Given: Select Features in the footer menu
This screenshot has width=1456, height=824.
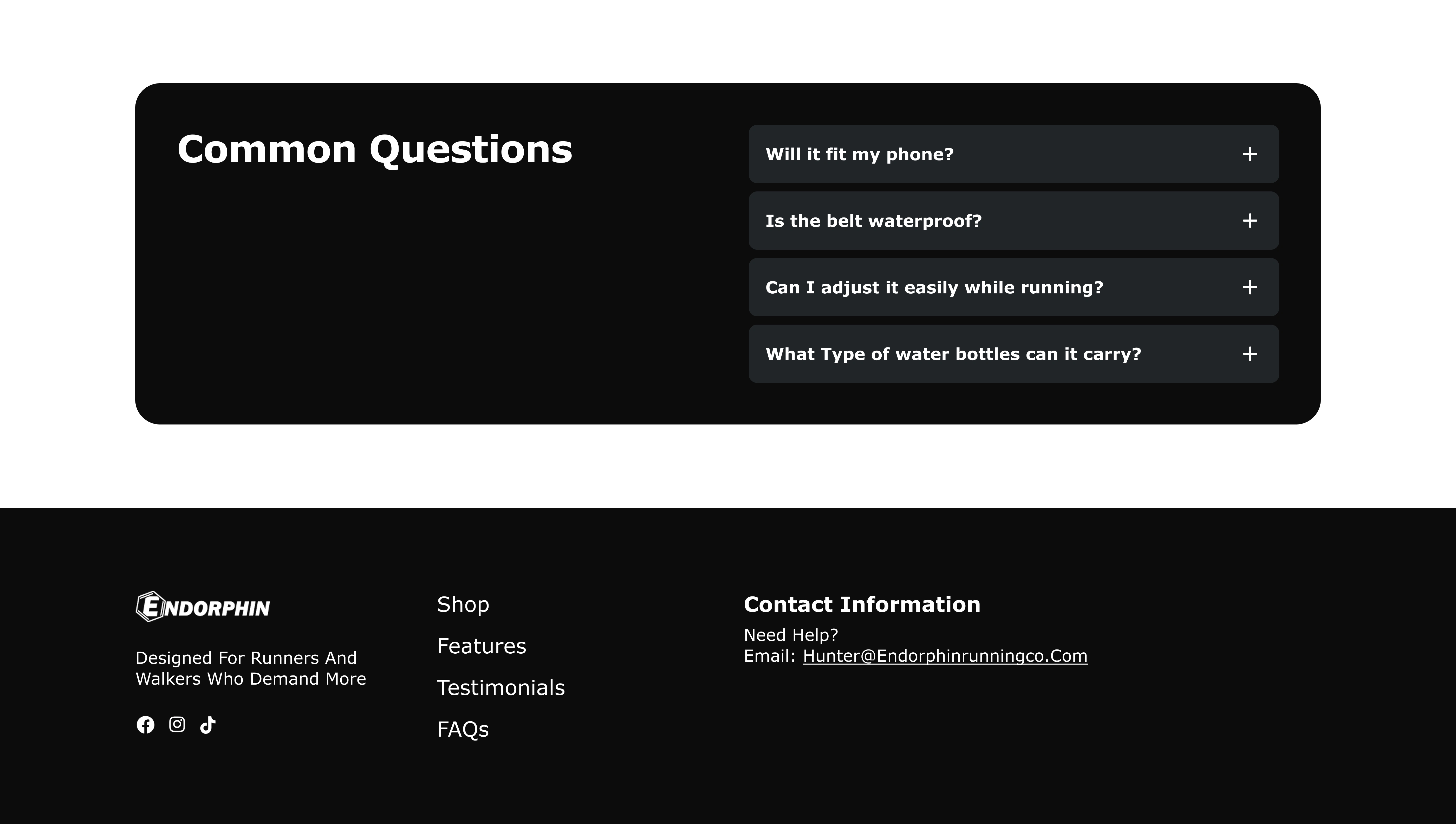Looking at the screenshot, I should click(481, 646).
